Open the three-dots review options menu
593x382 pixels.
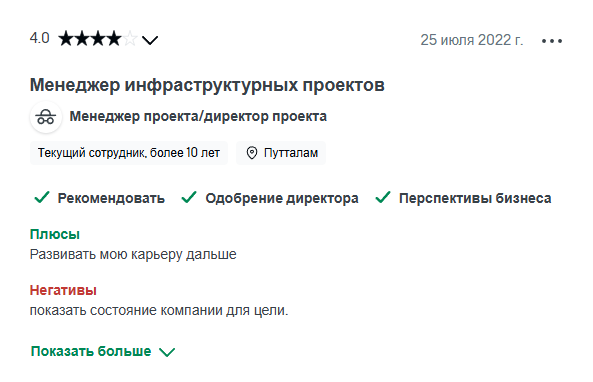tap(552, 40)
